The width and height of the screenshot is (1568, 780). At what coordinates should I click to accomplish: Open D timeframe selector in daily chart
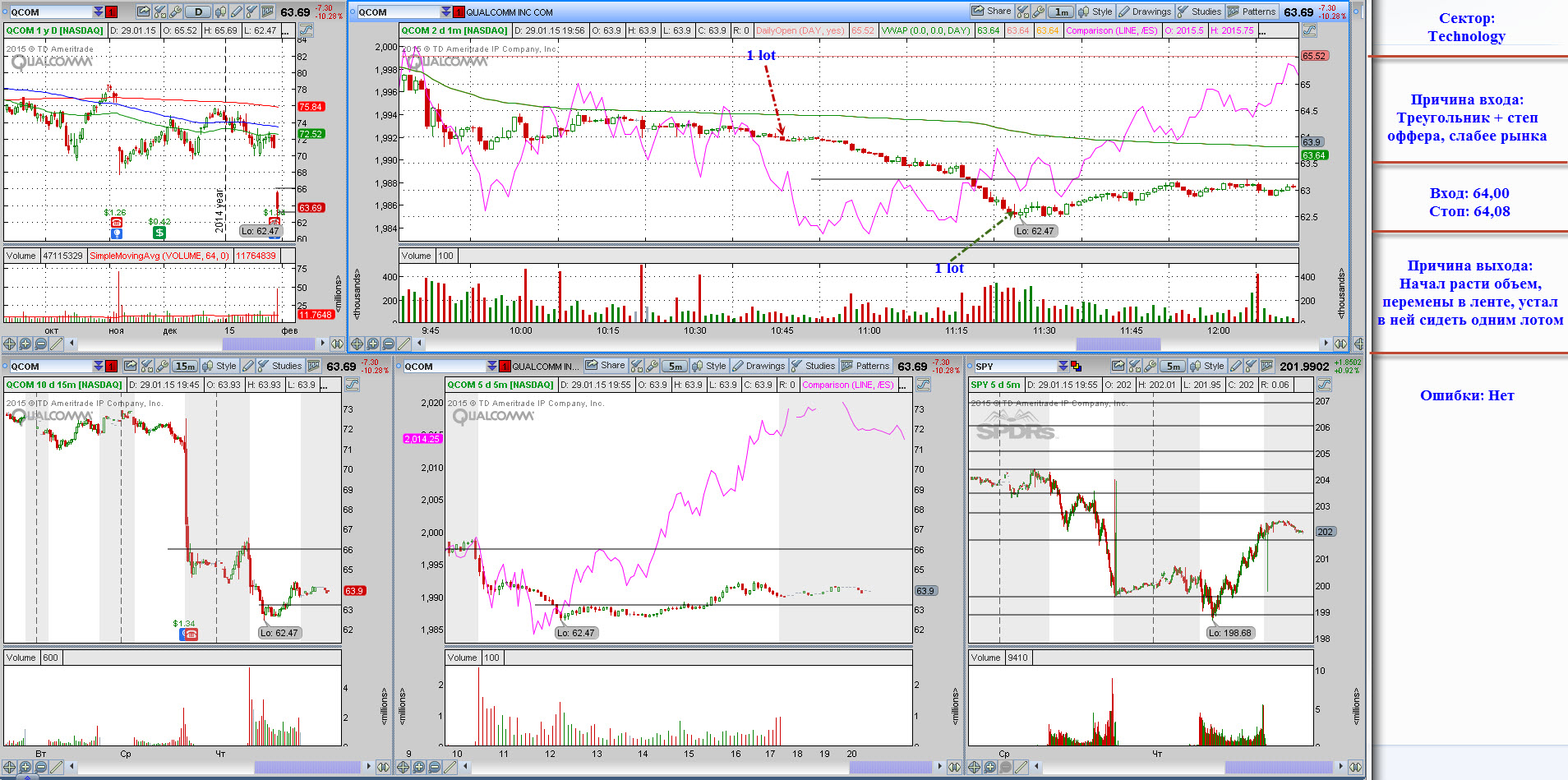click(197, 12)
